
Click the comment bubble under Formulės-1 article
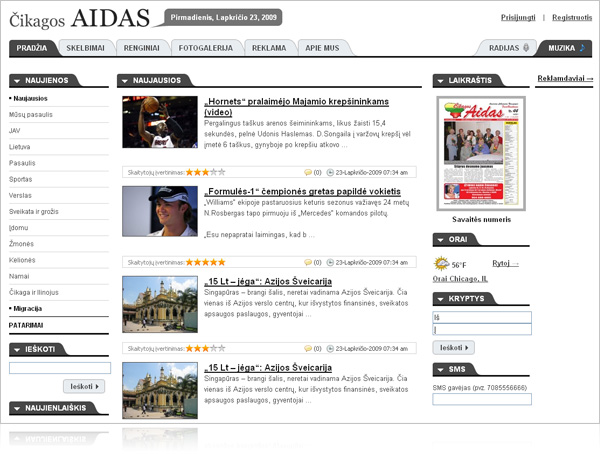308,263
